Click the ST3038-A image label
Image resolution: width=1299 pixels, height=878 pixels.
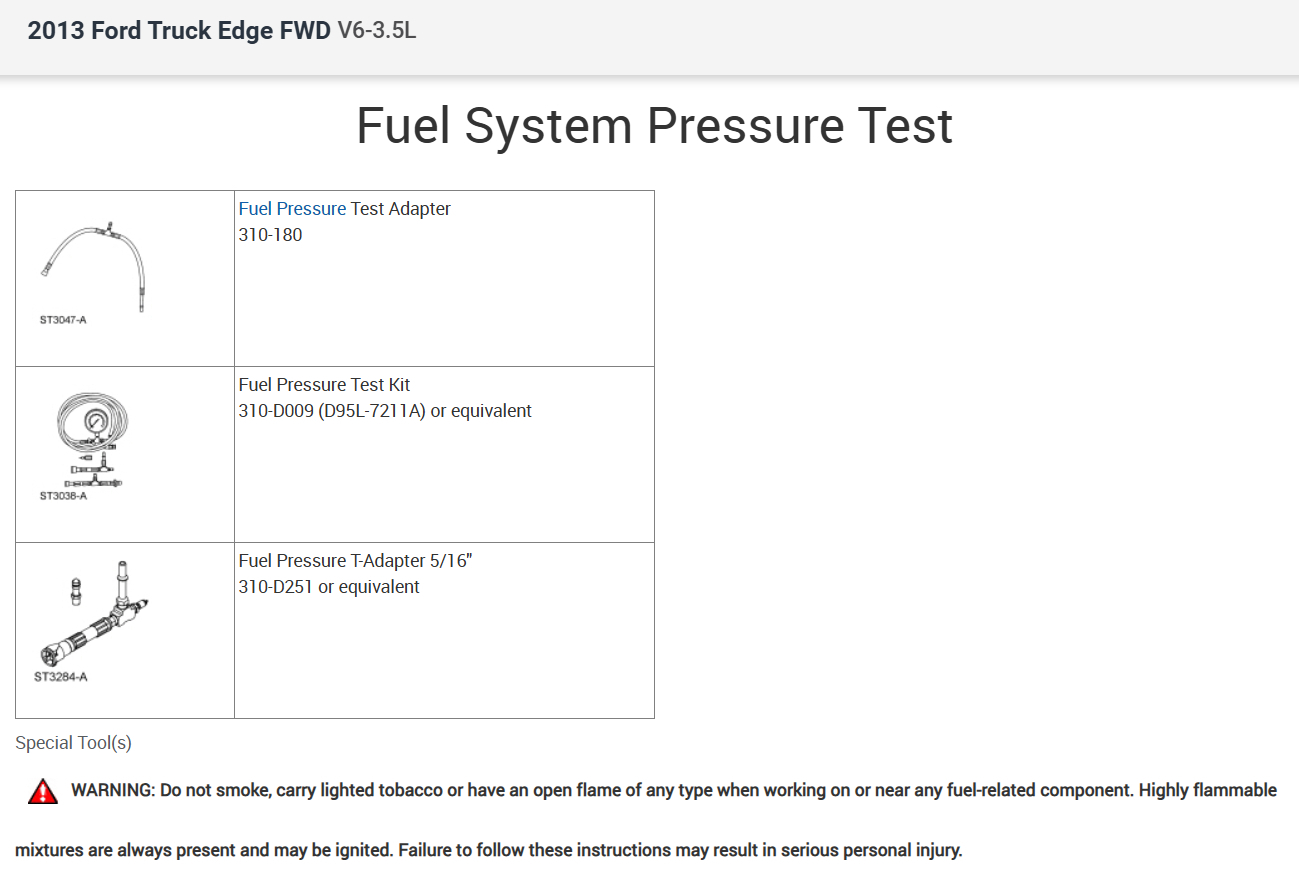click(x=63, y=496)
